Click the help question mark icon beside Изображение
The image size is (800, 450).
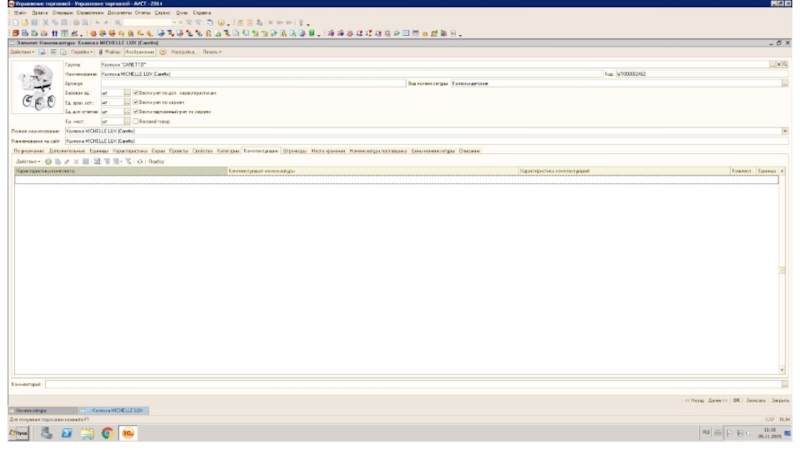pyautogui.click(x=163, y=51)
